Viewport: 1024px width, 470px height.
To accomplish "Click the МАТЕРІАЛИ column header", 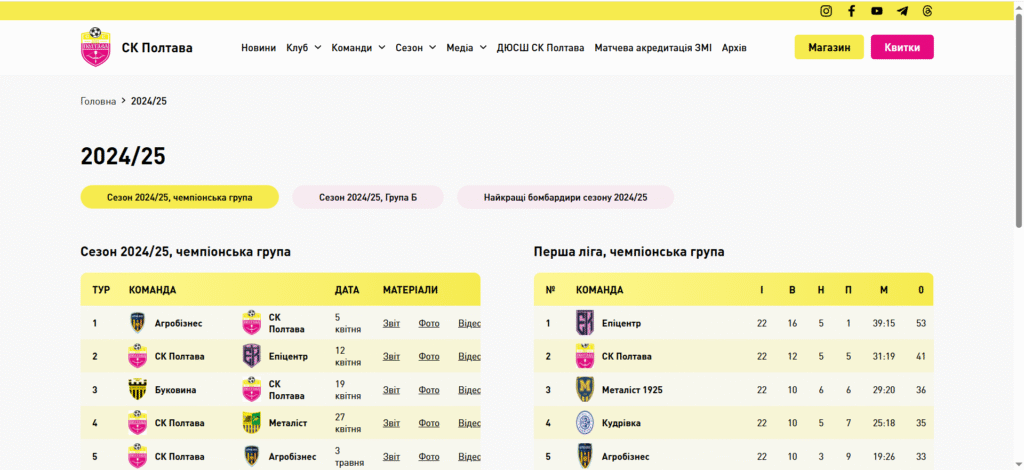I will pyautogui.click(x=410, y=290).
